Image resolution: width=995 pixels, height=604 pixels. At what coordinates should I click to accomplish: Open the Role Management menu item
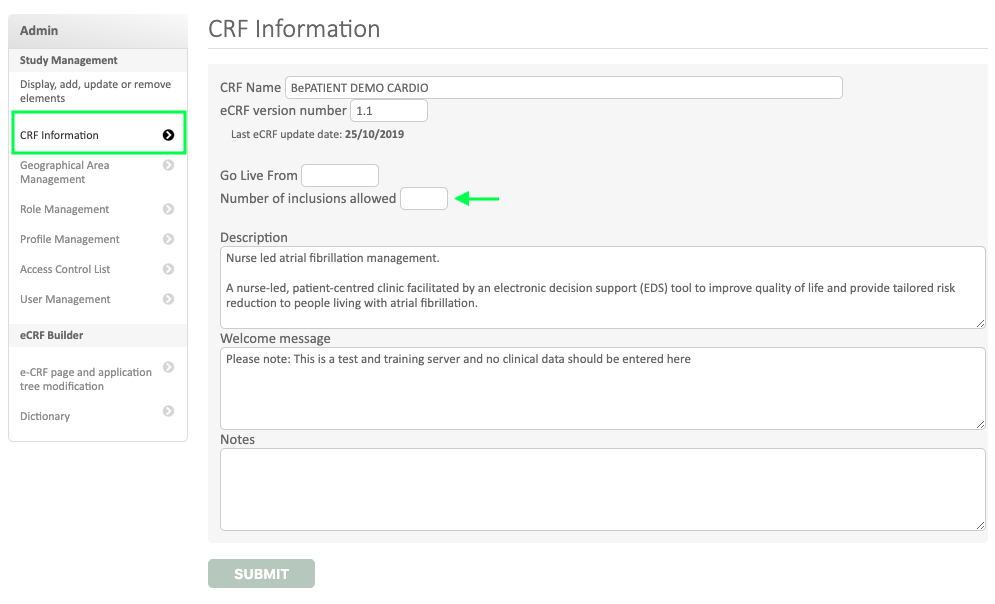65,209
